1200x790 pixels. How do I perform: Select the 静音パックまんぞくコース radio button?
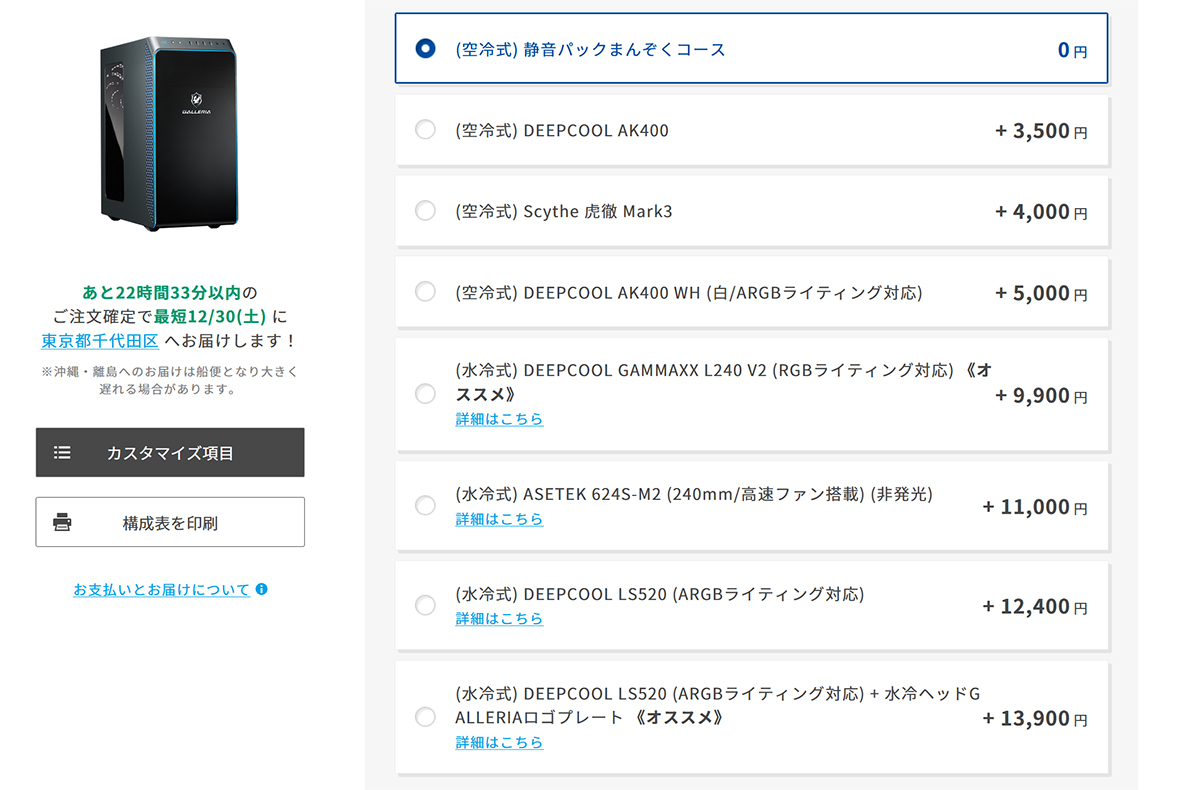tap(425, 48)
